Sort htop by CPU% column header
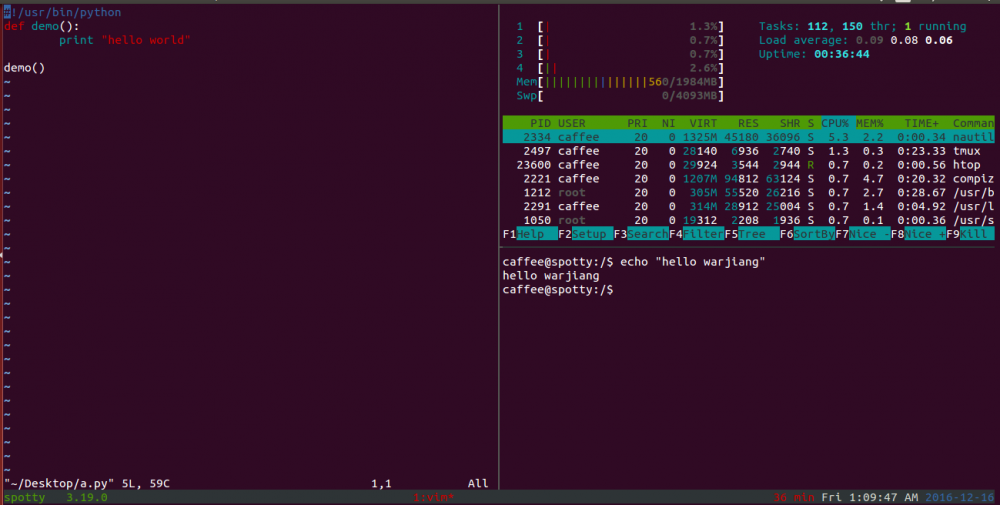Image resolution: width=1000 pixels, height=505 pixels. (835, 123)
